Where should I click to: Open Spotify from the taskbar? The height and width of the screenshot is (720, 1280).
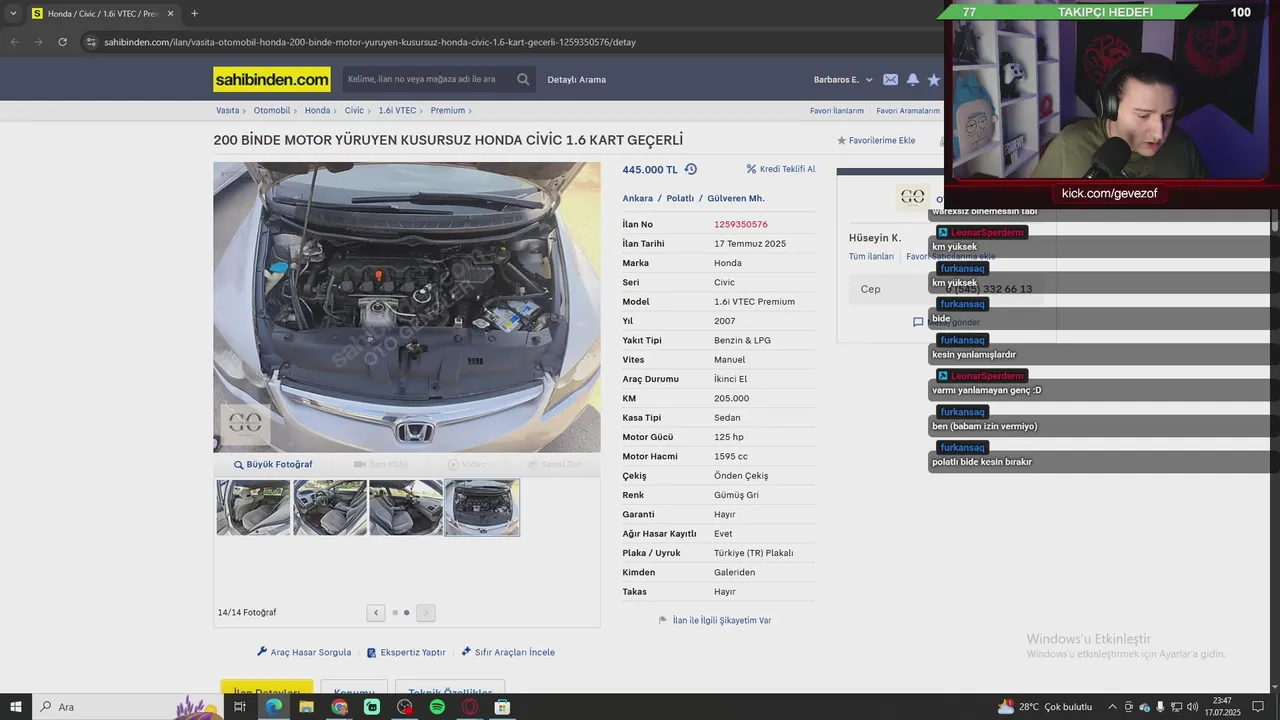[437, 707]
